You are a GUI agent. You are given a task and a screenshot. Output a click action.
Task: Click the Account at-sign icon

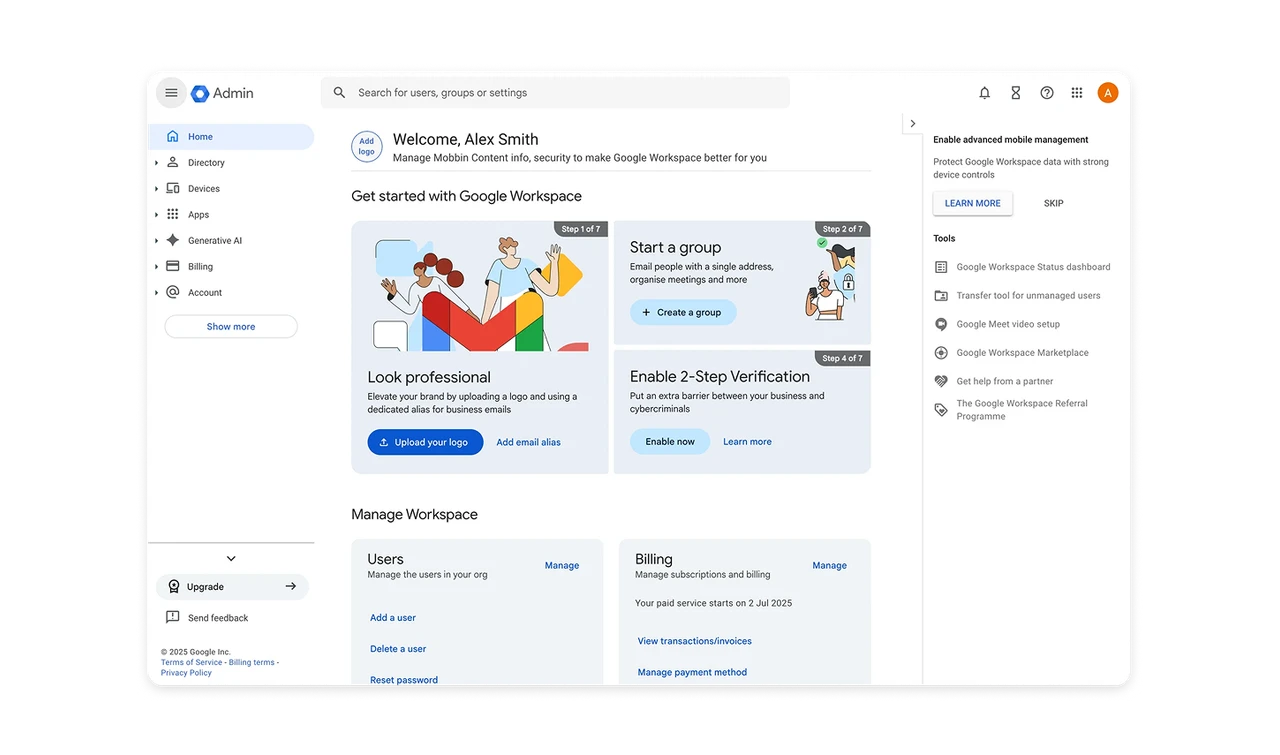pos(173,293)
